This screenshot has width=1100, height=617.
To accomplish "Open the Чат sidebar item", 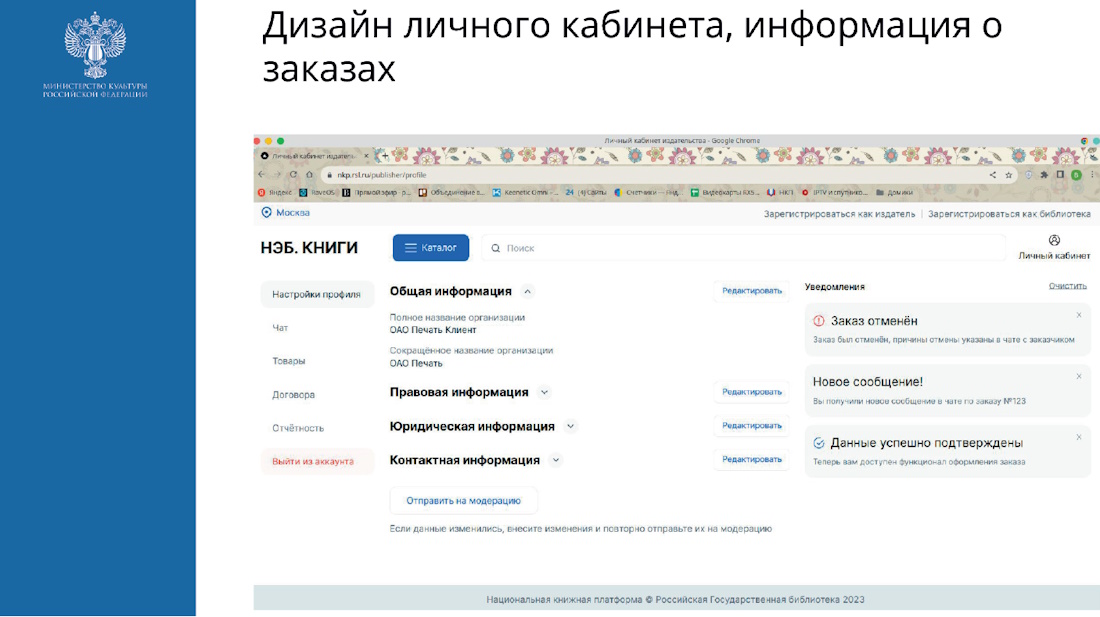I will (x=281, y=328).
